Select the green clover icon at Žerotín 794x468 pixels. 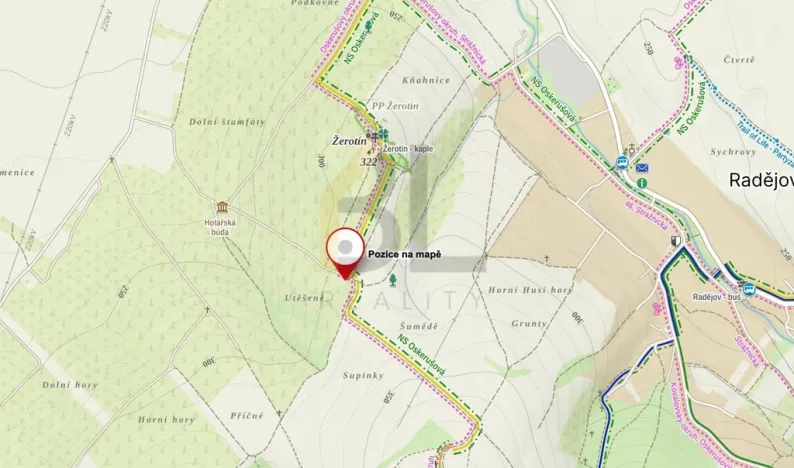click(384, 135)
